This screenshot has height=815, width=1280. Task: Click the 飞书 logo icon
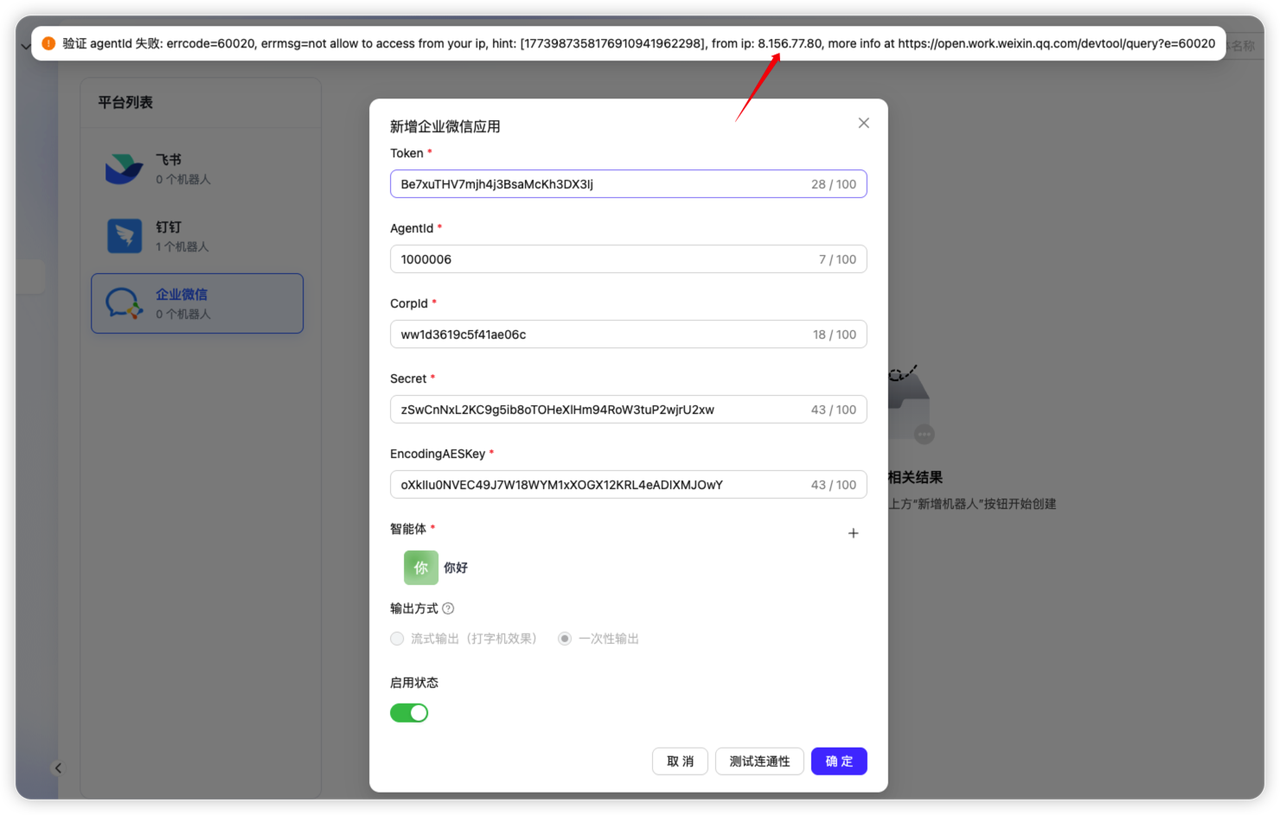124,169
